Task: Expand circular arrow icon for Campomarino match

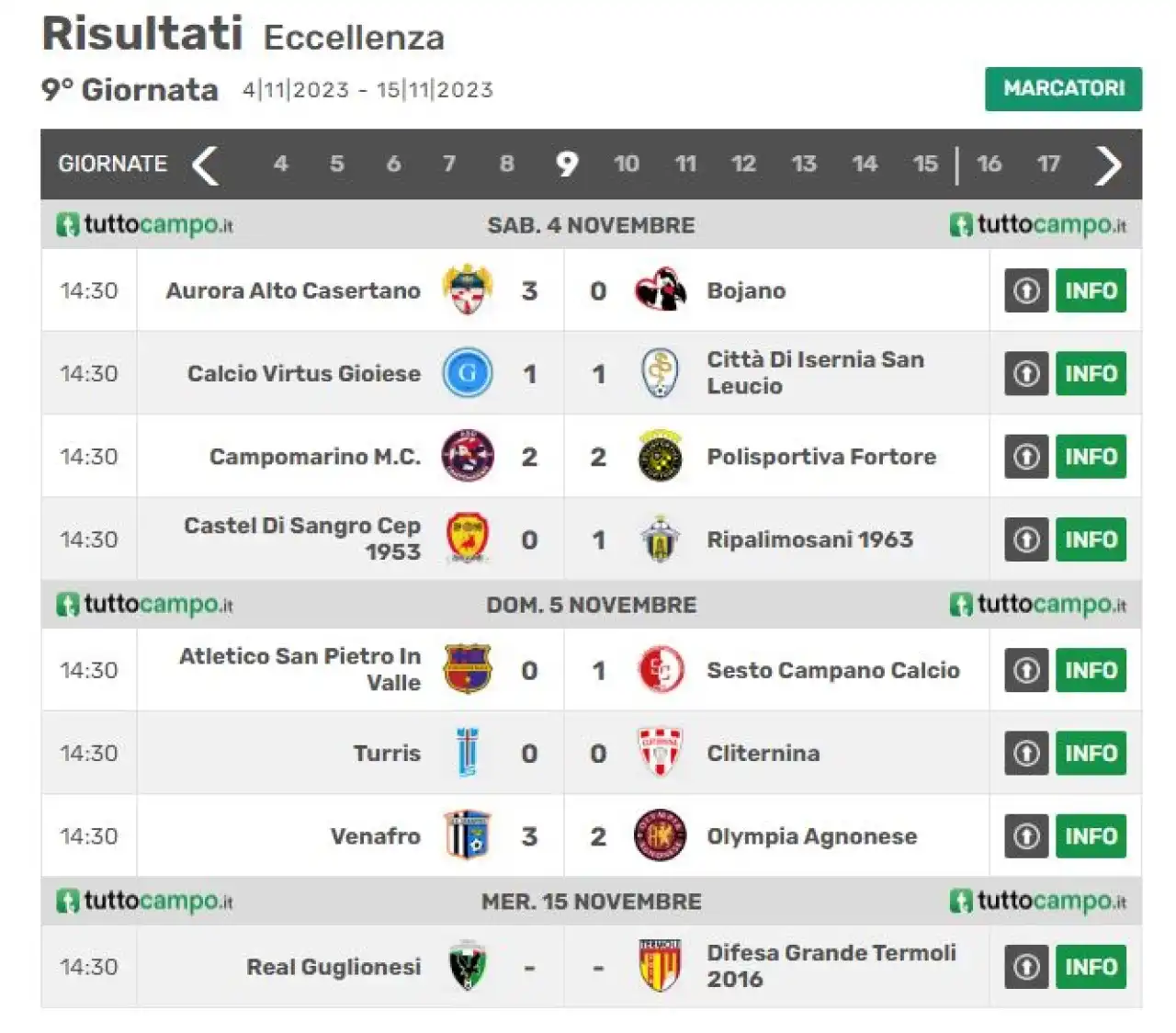Action: [x=1026, y=457]
